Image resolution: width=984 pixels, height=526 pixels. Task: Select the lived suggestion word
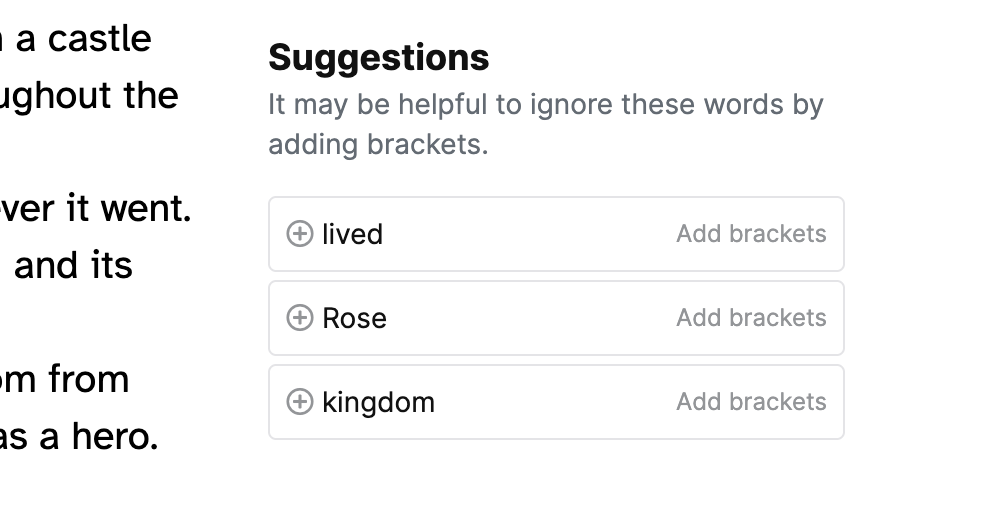tap(352, 234)
